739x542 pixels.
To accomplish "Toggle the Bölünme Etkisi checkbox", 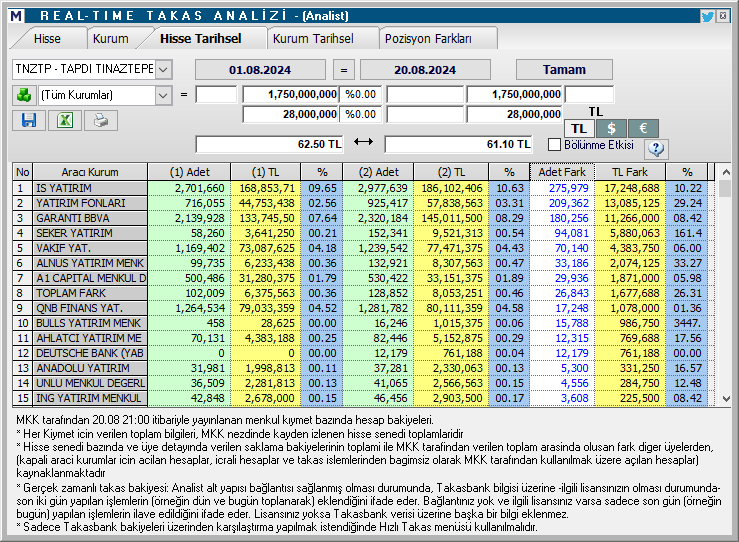I will [554, 144].
